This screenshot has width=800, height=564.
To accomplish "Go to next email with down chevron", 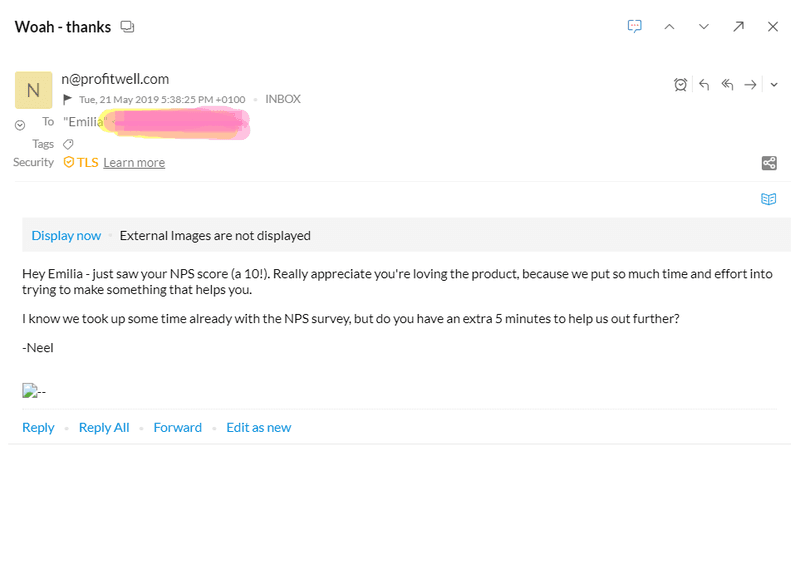I will (x=704, y=27).
